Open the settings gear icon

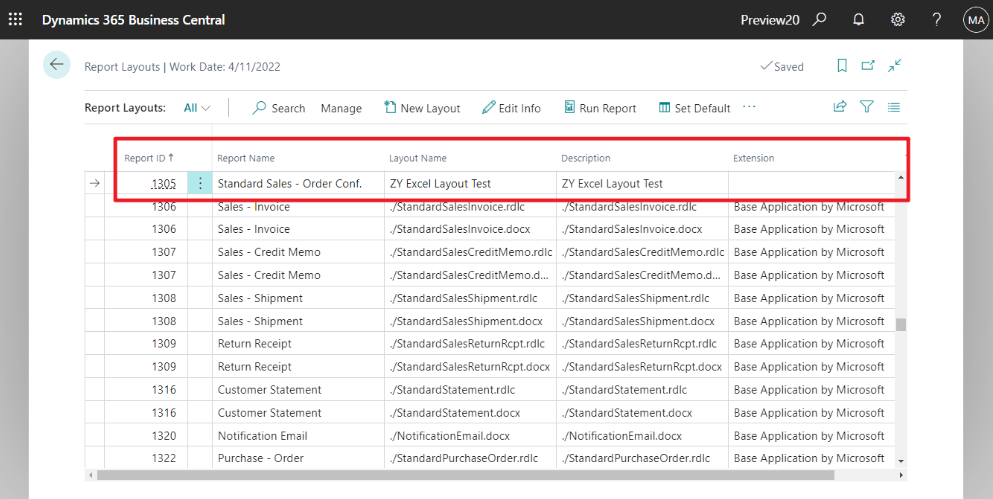click(x=897, y=20)
